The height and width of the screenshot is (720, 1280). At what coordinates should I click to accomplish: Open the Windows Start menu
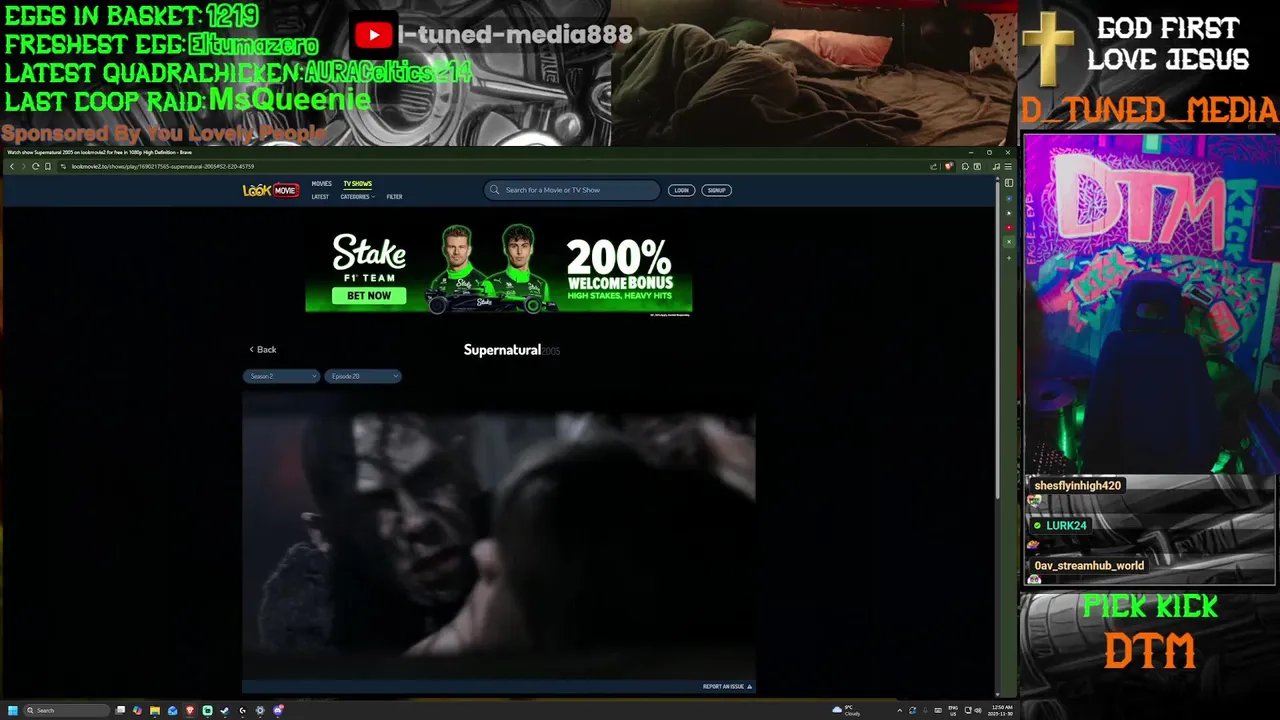click(13, 710)
